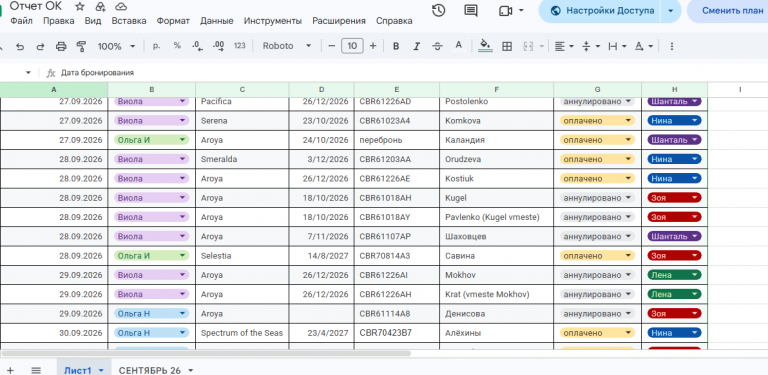Screen dimensions: 768x375
Task: Toggle strikethrough formatting
Action: (437, 47)
